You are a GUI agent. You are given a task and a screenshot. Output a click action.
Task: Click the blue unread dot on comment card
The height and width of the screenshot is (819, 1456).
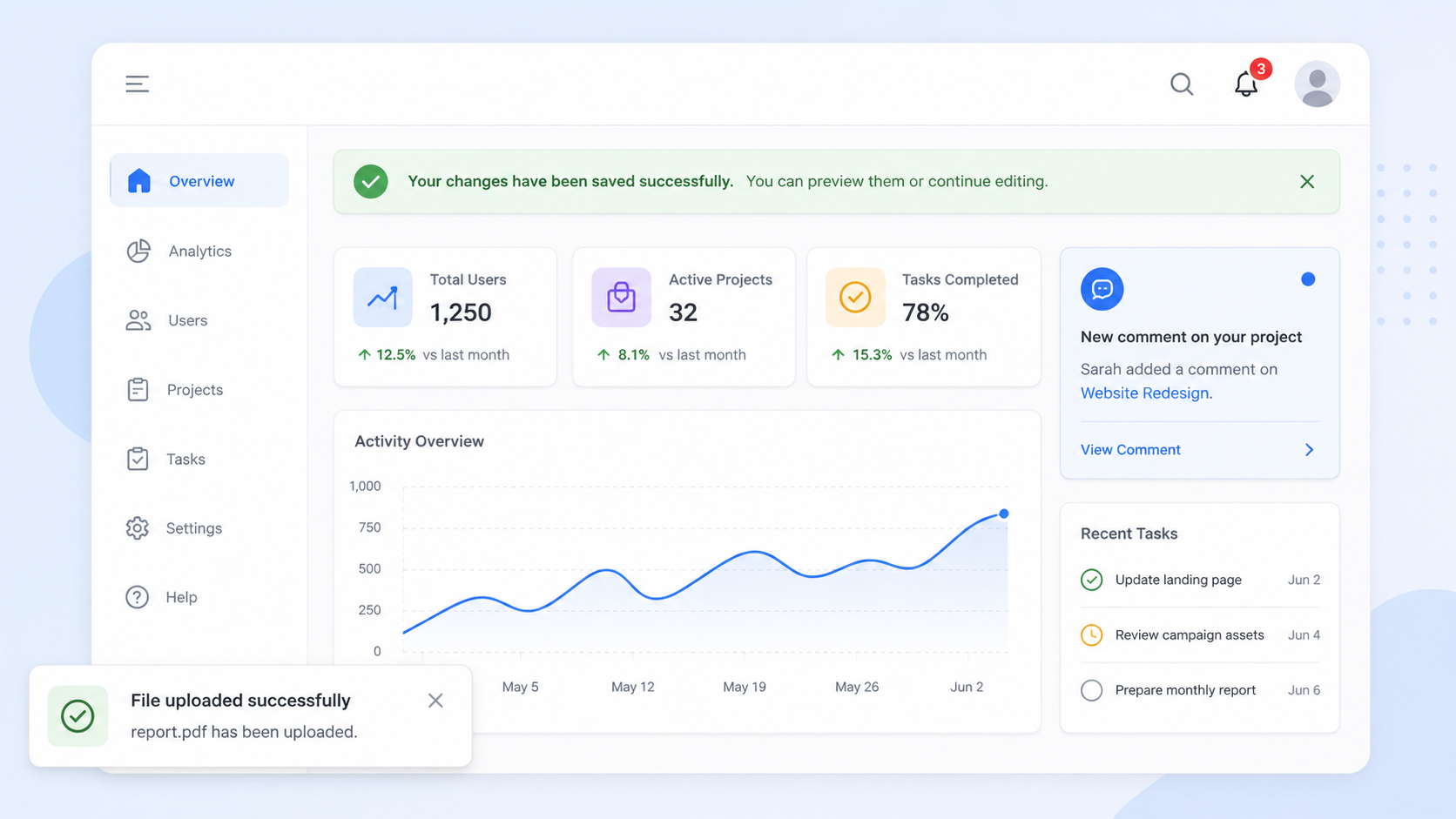point(1308,279)
